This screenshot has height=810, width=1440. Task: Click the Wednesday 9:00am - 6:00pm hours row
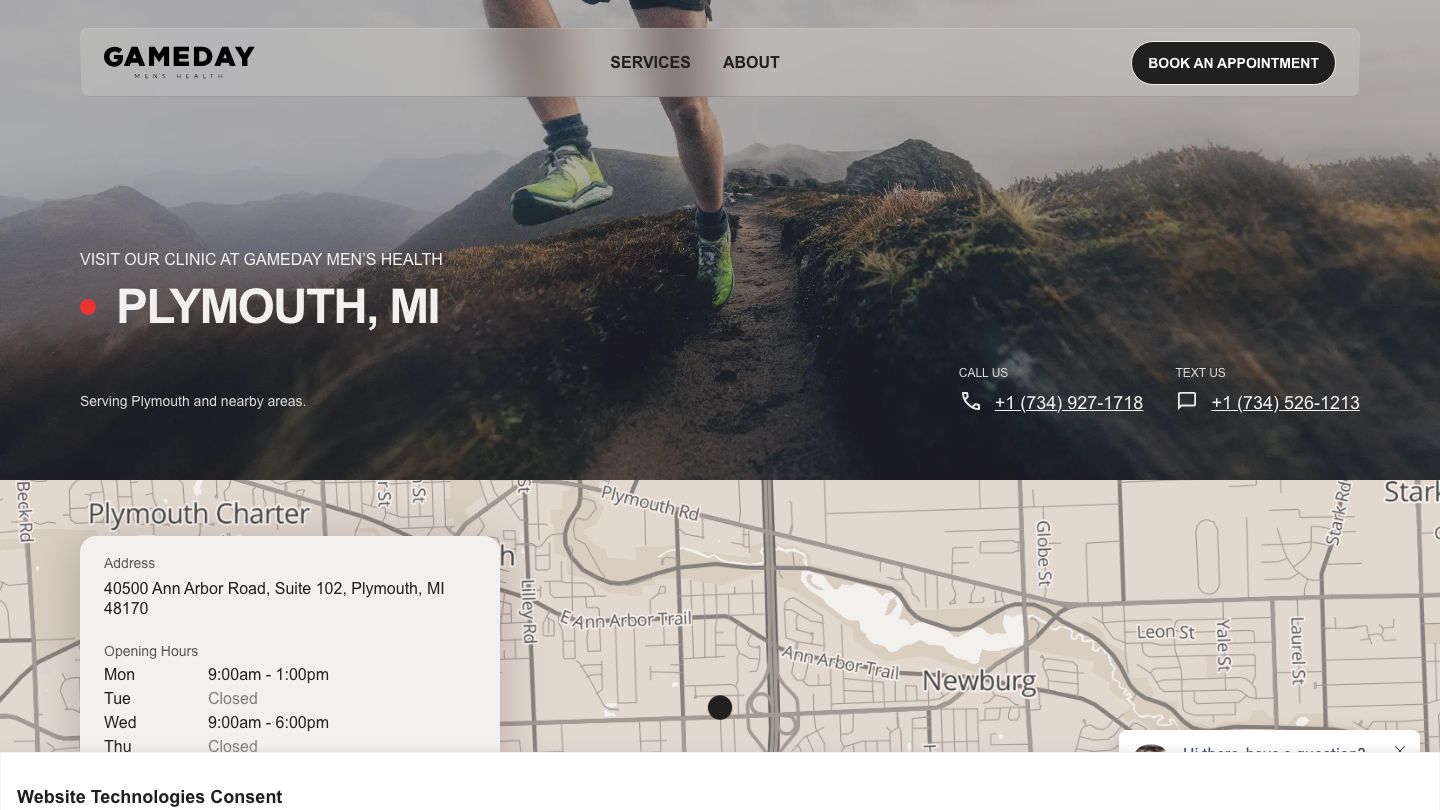click(216, 722)
